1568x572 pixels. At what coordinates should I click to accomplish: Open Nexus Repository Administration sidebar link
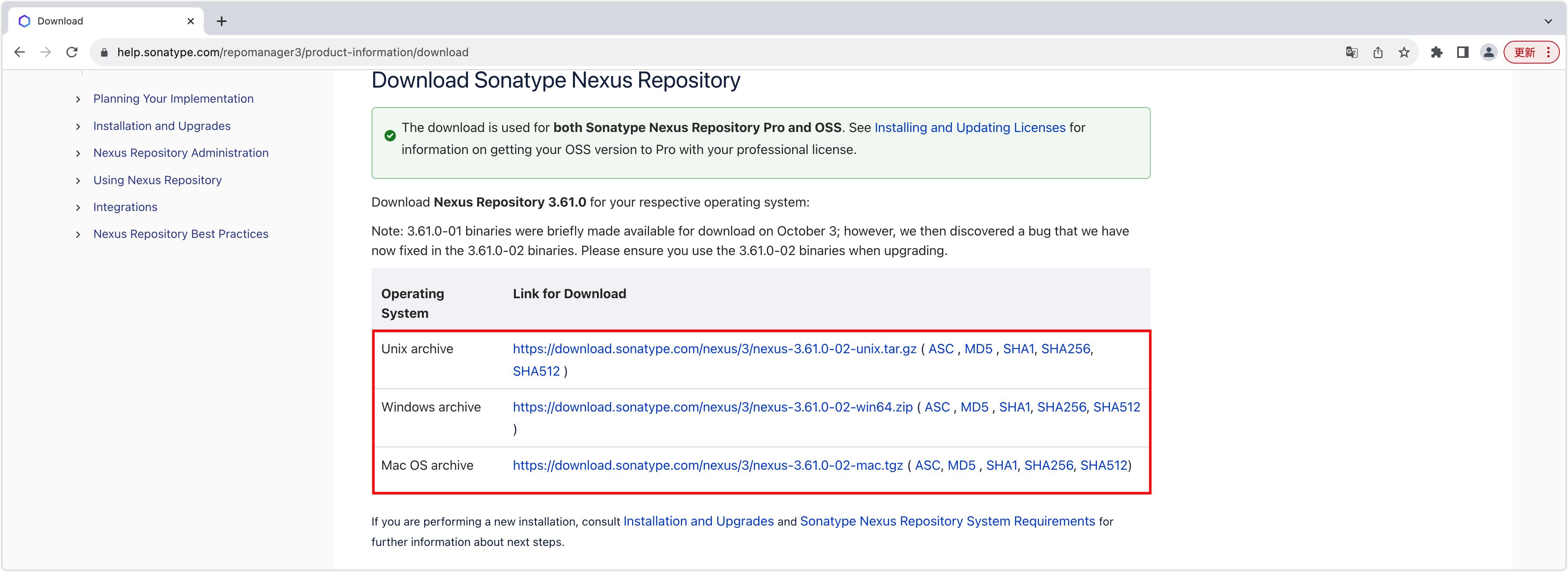tap(181, 153)
